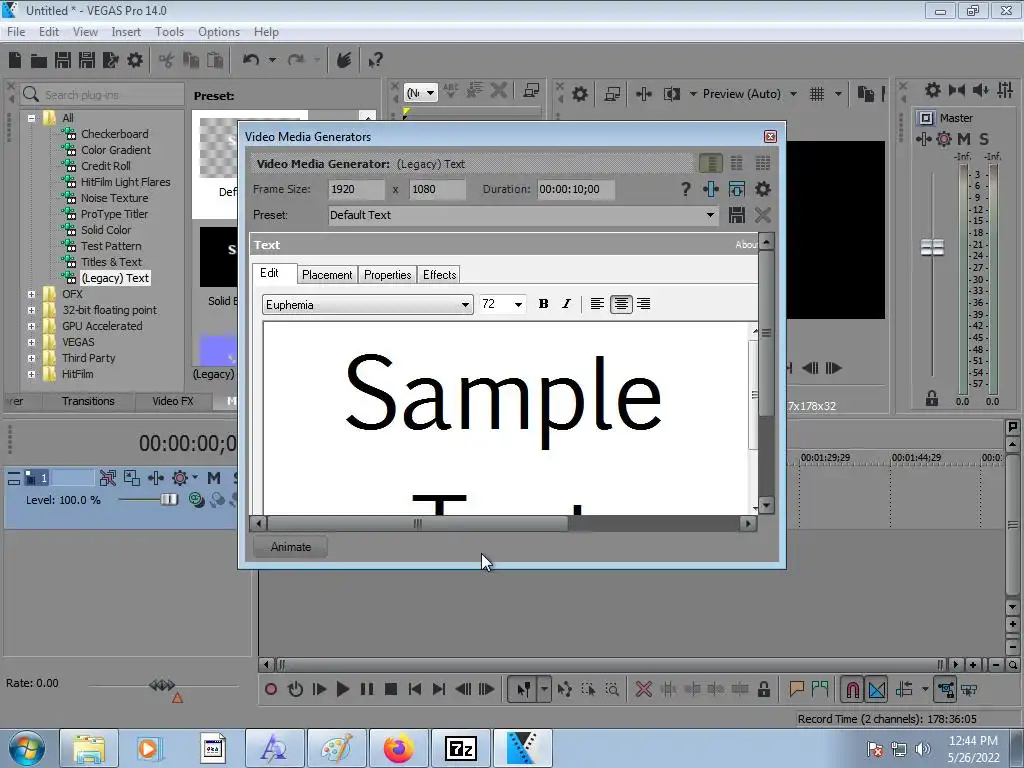The width and height of the screenshot is (1024, 768).
Task: Click the preview overlays grid icon
Action: click(817, 94)
